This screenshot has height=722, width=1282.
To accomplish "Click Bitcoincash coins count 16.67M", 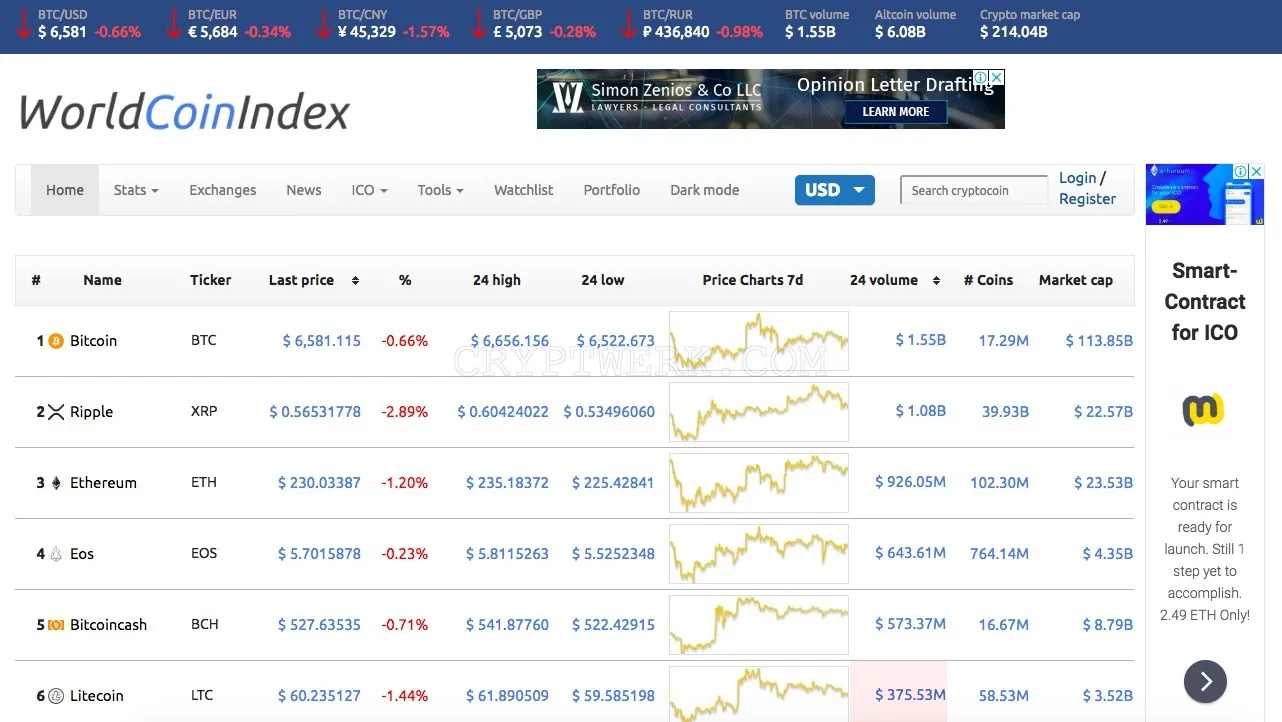I will 1004,625.
